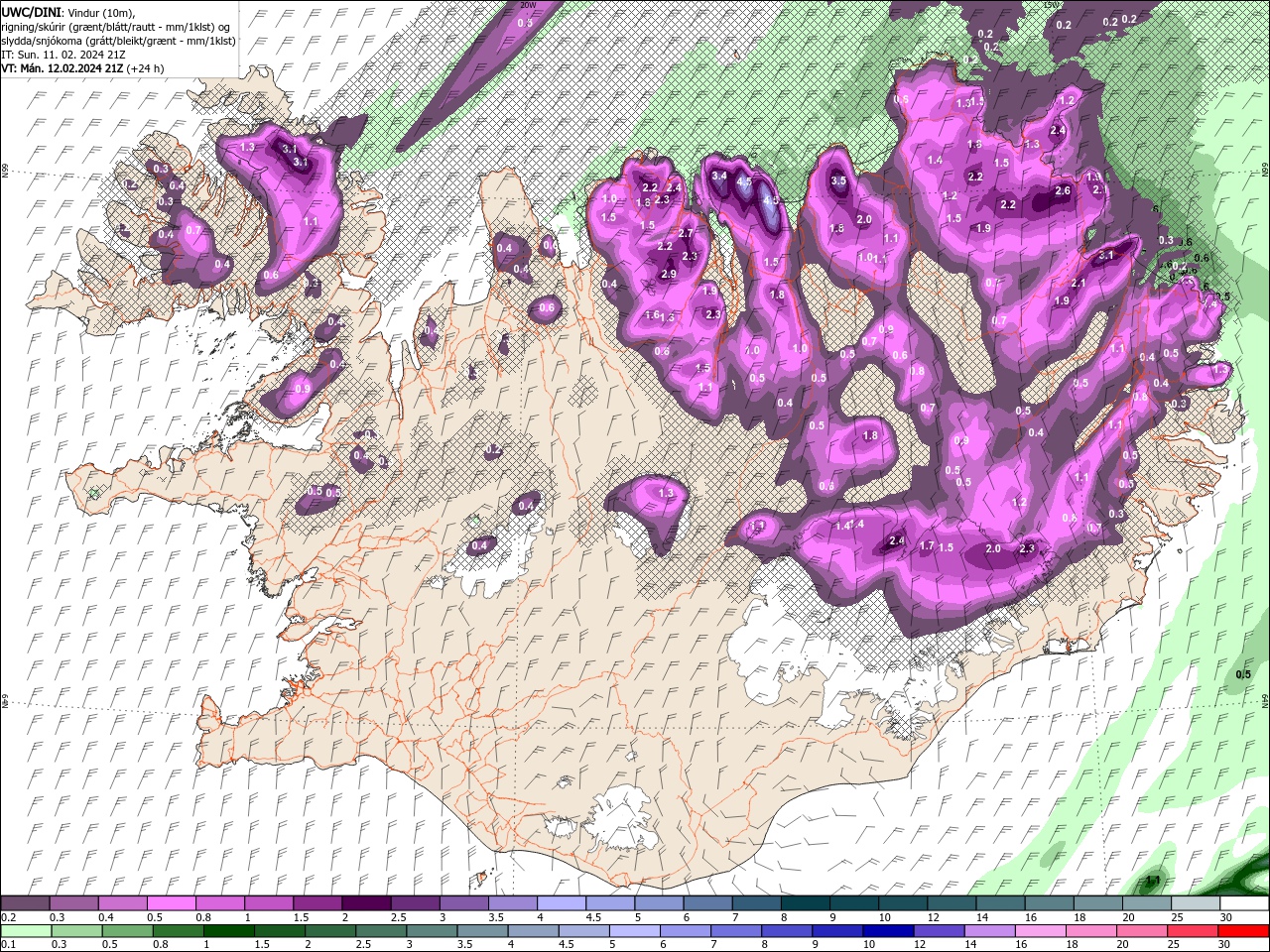This screenshot has height=952, width=1270.
Task: Click the 20W longitude label
Action: [x=528, y=5]
